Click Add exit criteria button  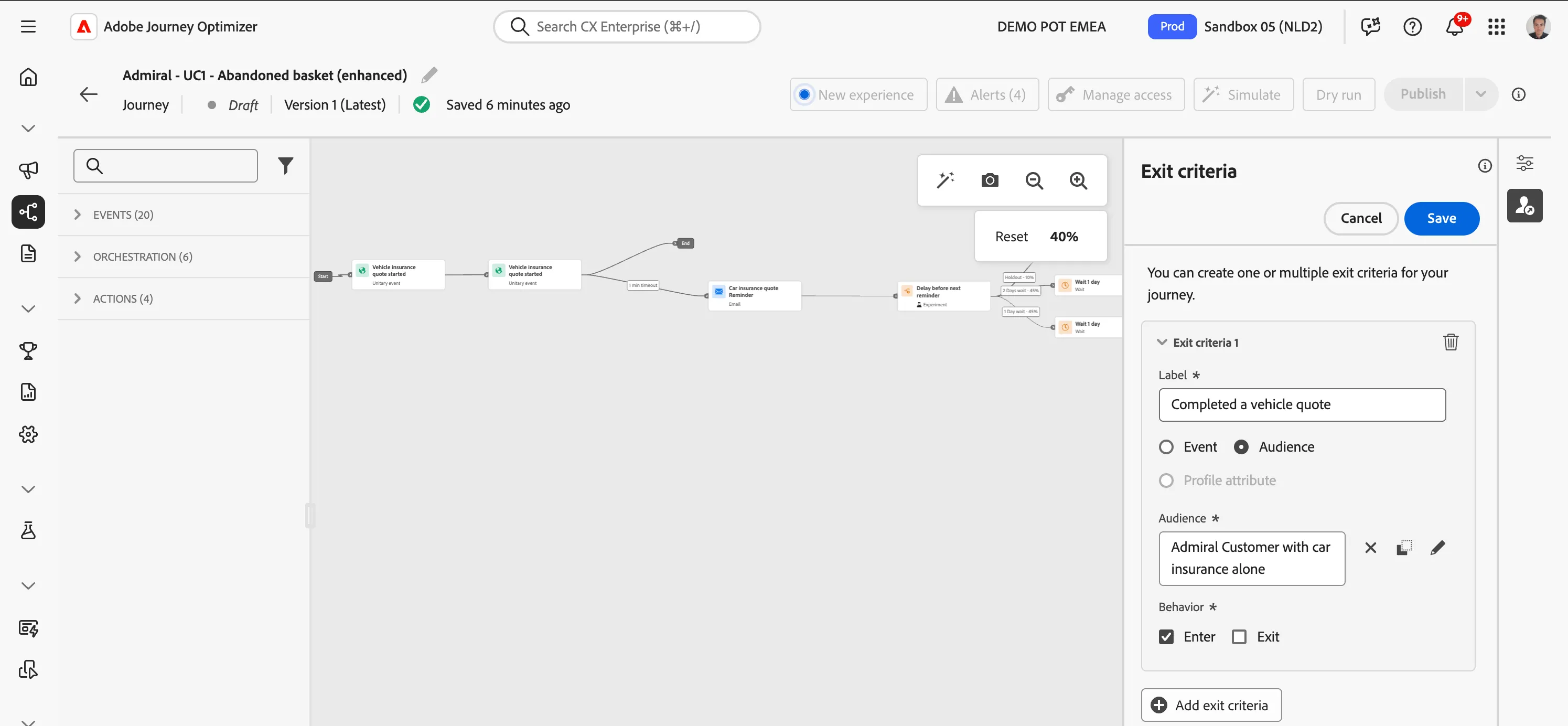pos(1211,706)
